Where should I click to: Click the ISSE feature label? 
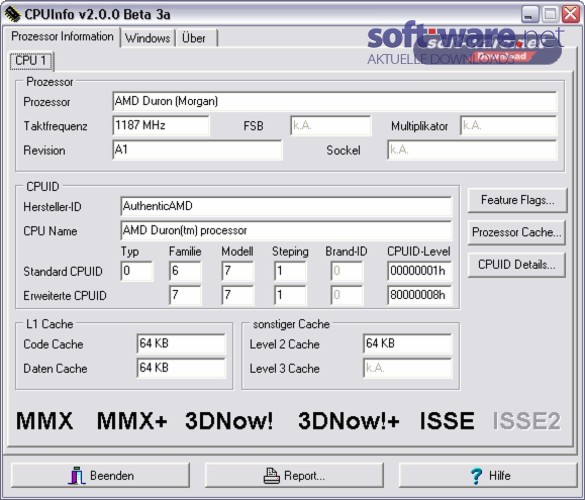coord(447,421)
